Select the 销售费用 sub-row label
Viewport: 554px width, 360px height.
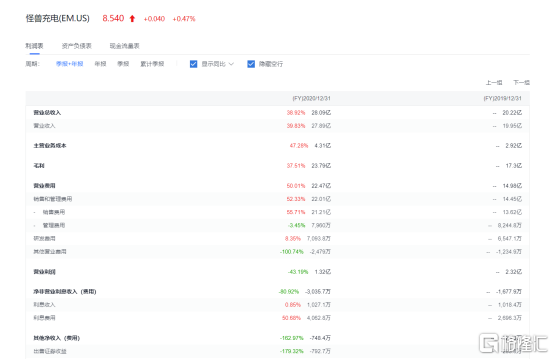click(x=54, y=212)
